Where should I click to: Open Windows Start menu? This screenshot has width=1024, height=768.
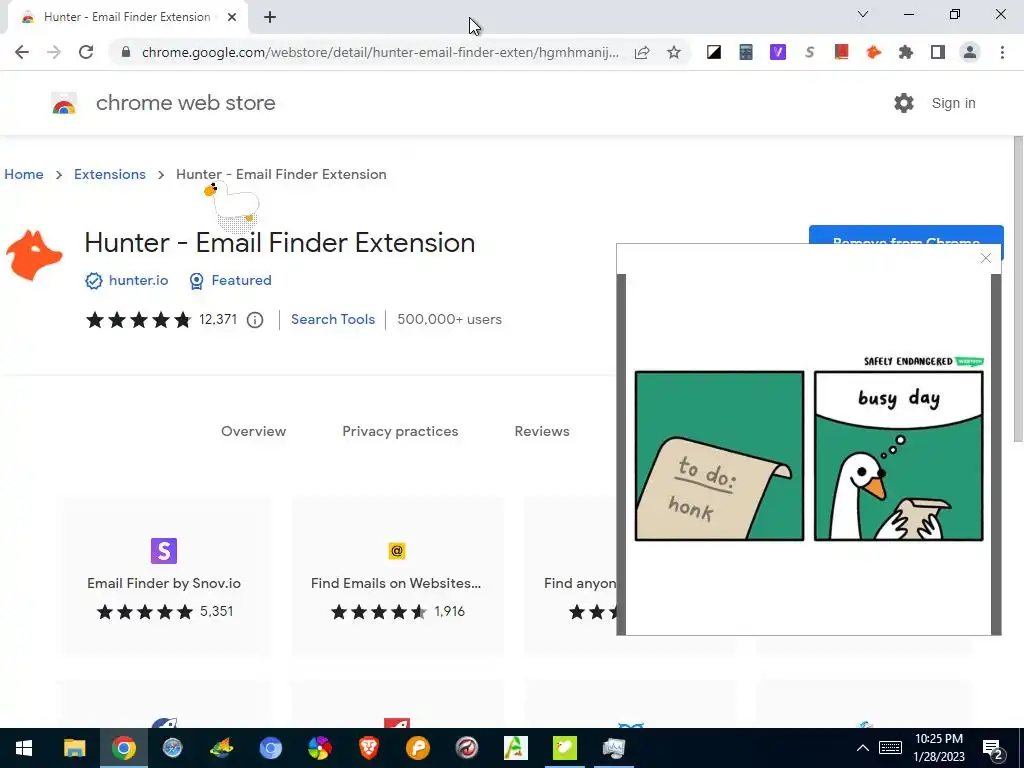tap(24, 748)
